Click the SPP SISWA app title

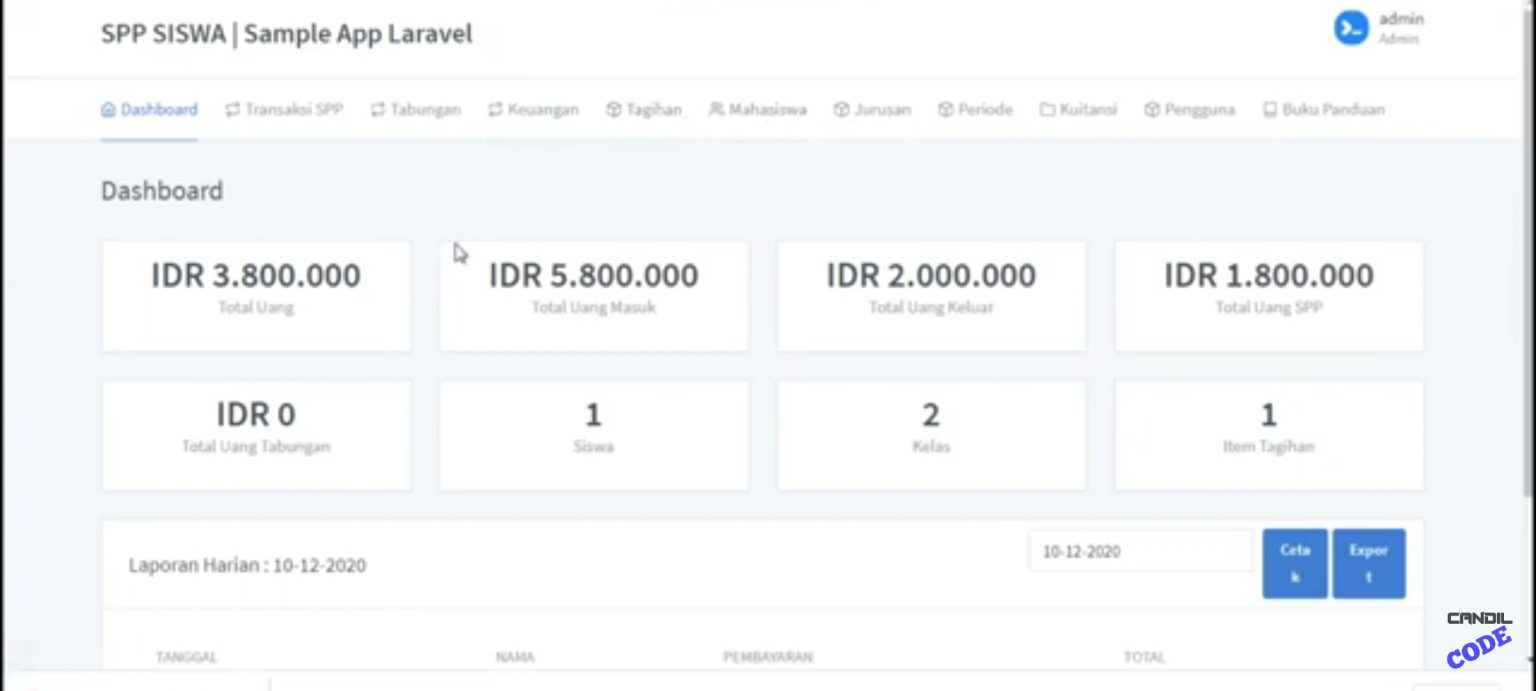click(x=286, y=34)
